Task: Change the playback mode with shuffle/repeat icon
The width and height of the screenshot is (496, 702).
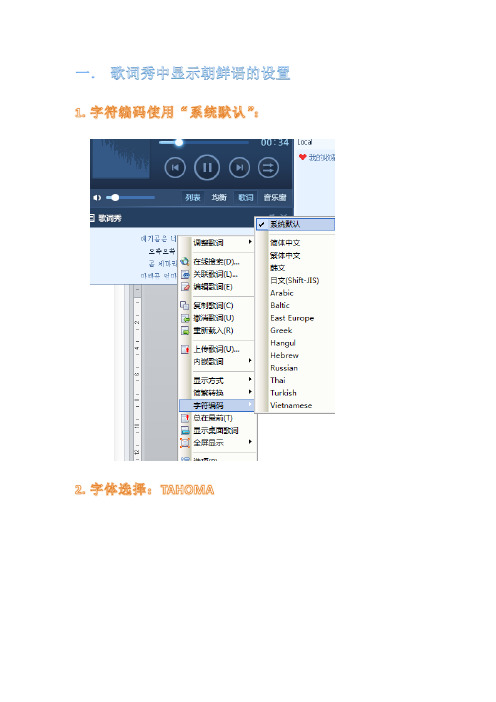Action: click(268, 168)
